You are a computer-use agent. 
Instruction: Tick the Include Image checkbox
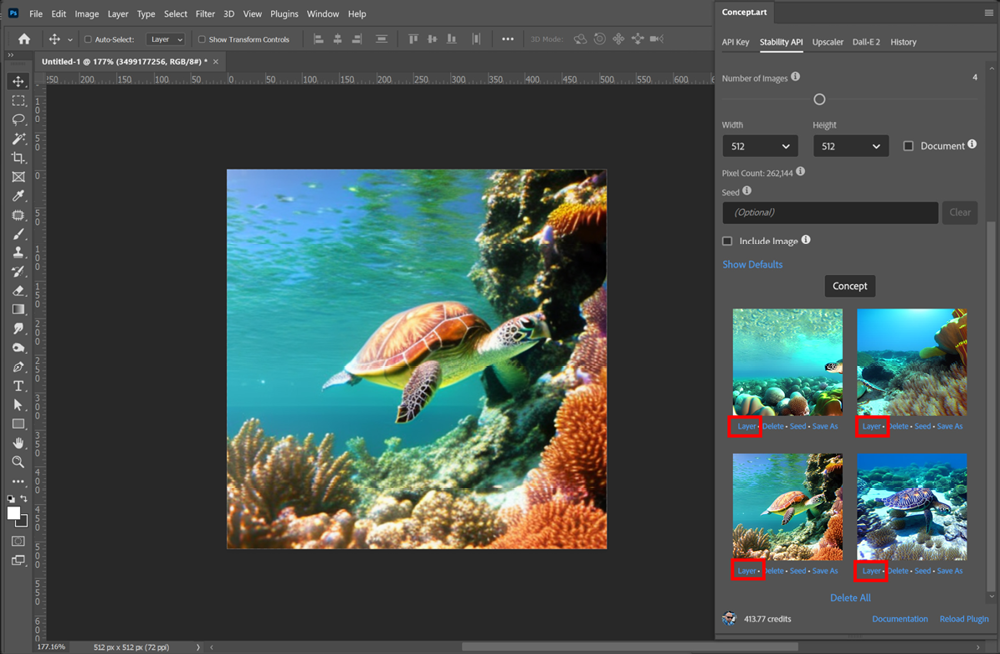click(727, 241)
